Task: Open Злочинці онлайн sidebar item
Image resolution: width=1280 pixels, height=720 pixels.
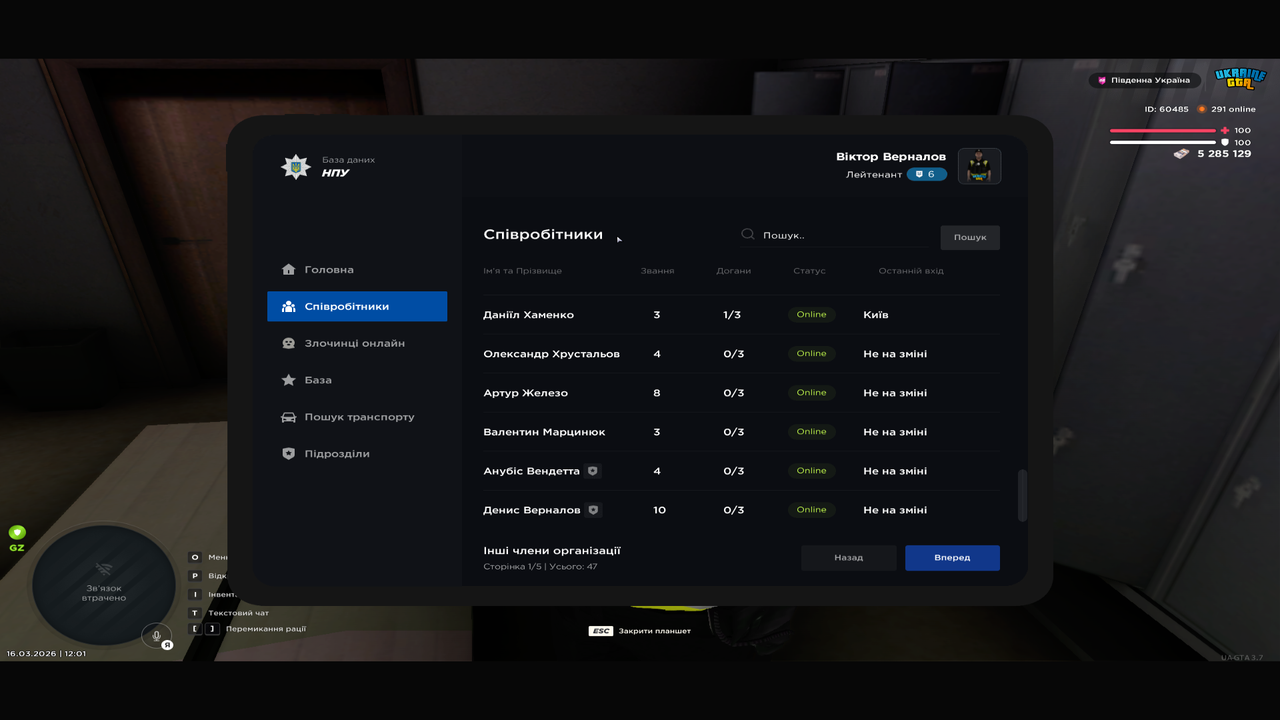Action: click(x=357, y=343)
